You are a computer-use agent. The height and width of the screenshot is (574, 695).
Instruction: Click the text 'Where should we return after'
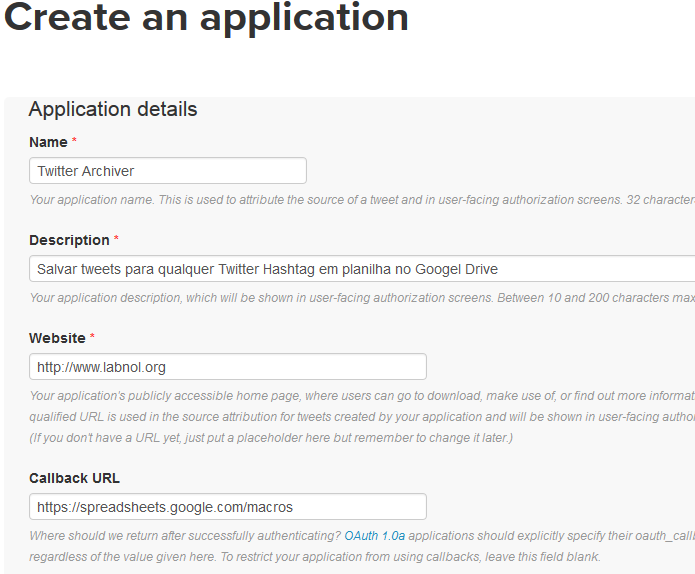(x=185, y=536)
